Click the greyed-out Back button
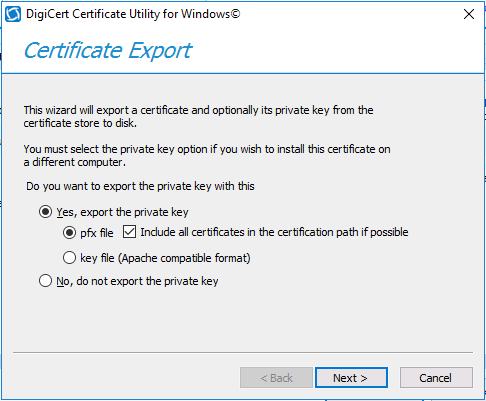Viewport: 486px width, 401px height. coord(276,378)
